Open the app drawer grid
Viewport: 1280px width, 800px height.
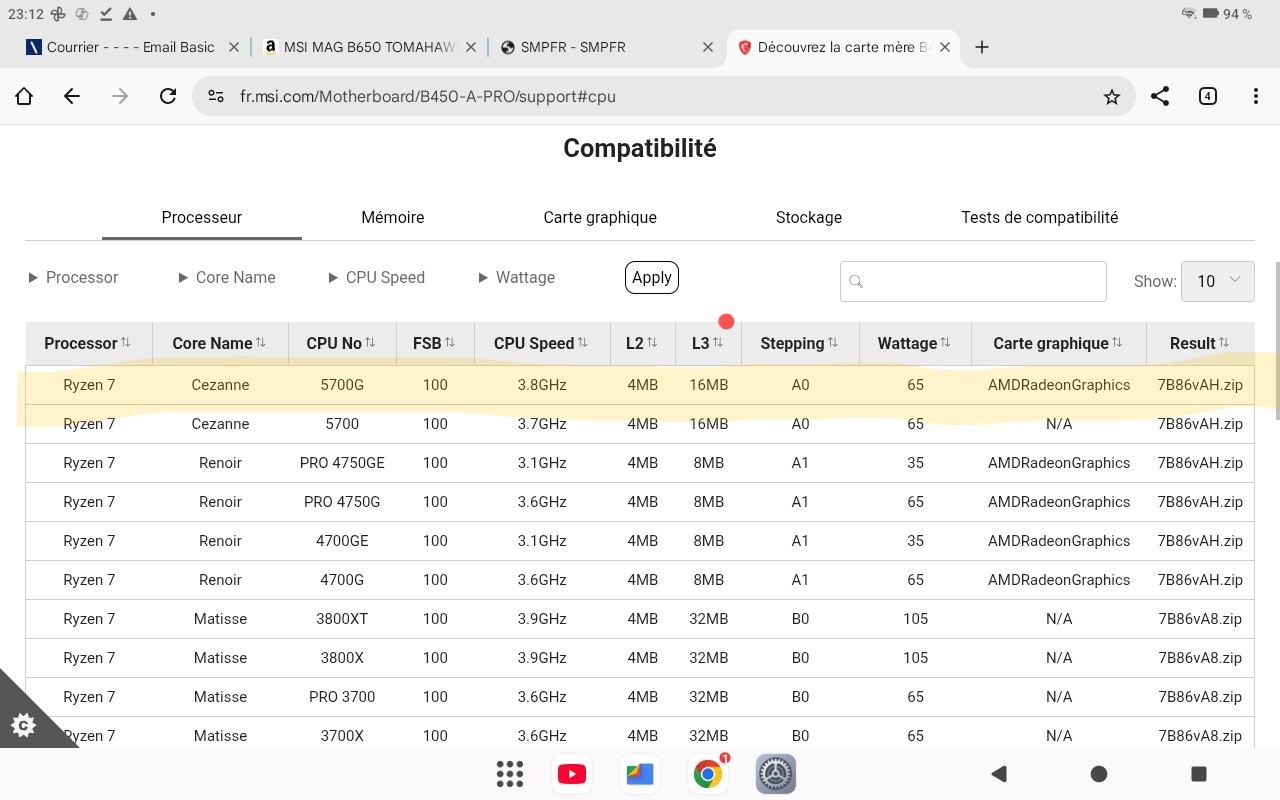click(510, 774)
